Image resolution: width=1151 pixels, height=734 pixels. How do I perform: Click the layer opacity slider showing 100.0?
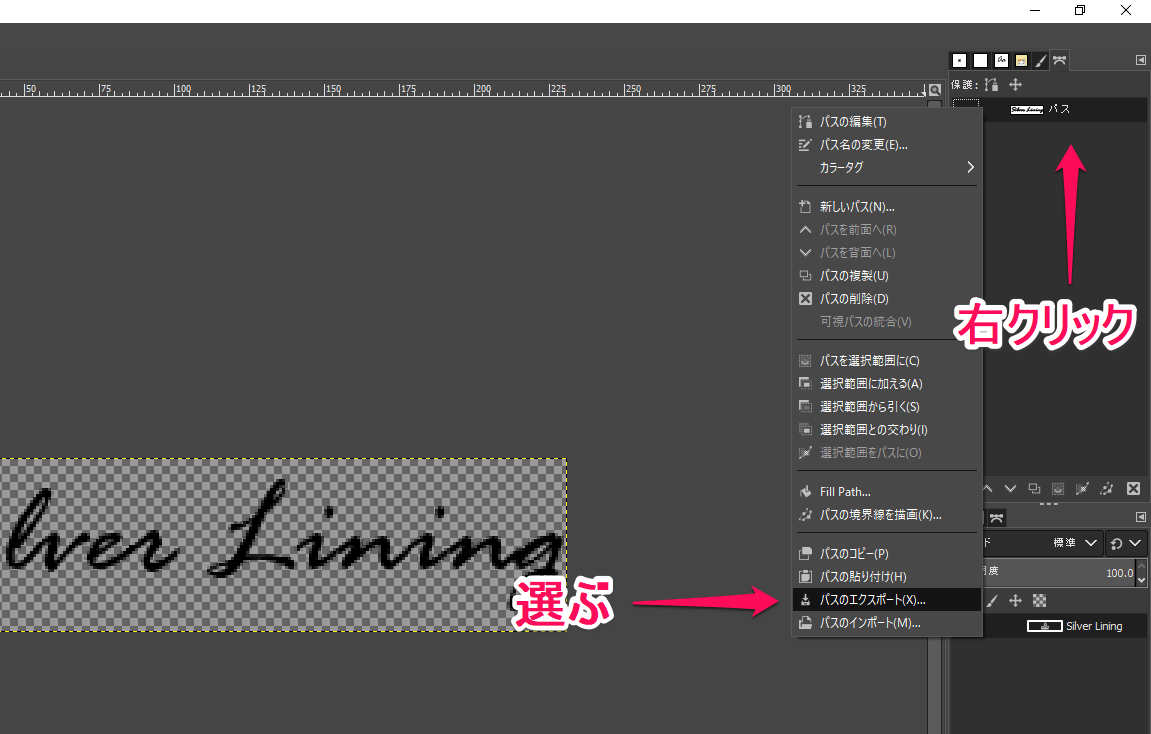tap(1060, 573)
